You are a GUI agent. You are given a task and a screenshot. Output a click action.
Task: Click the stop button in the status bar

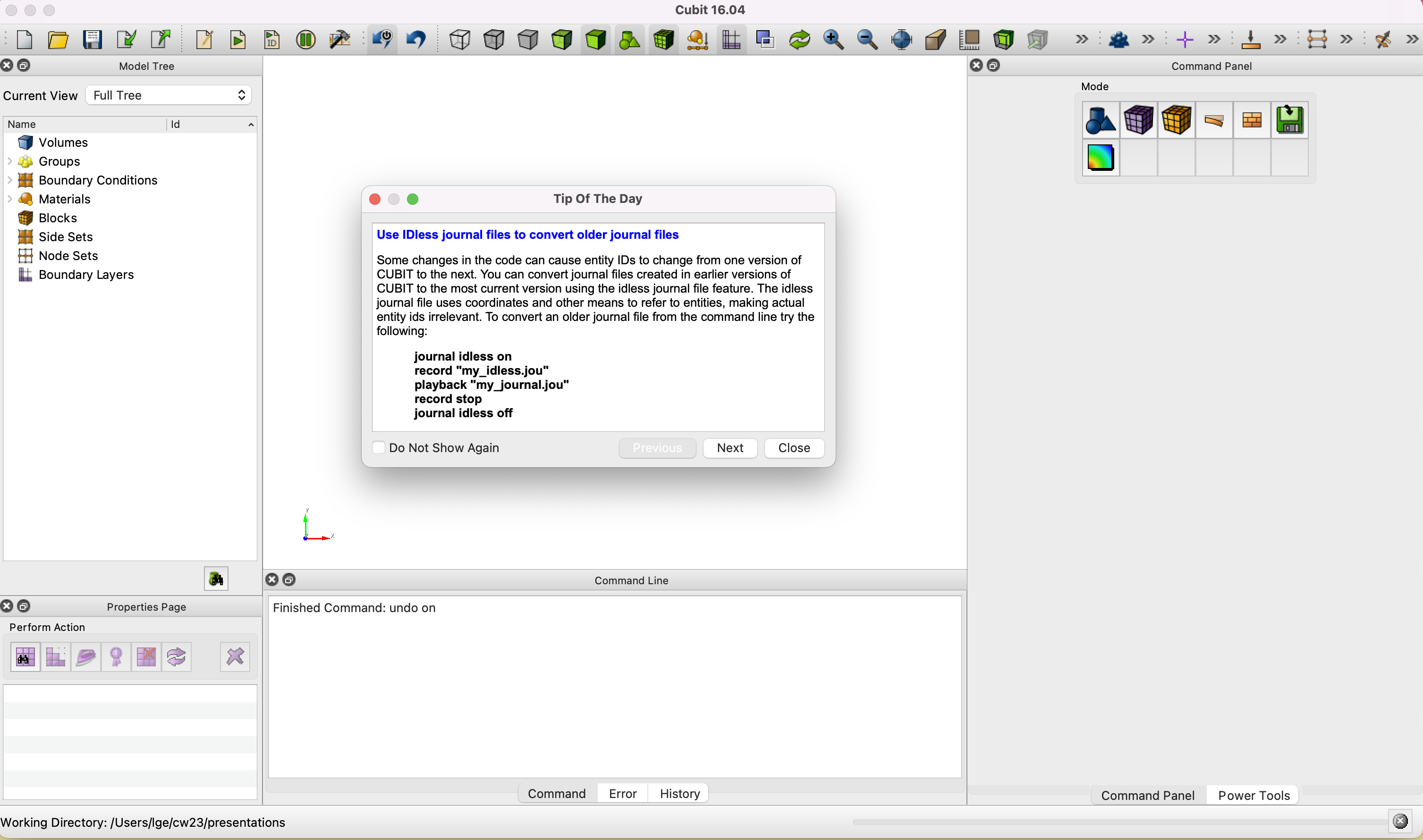click(x=1400, y=821)
